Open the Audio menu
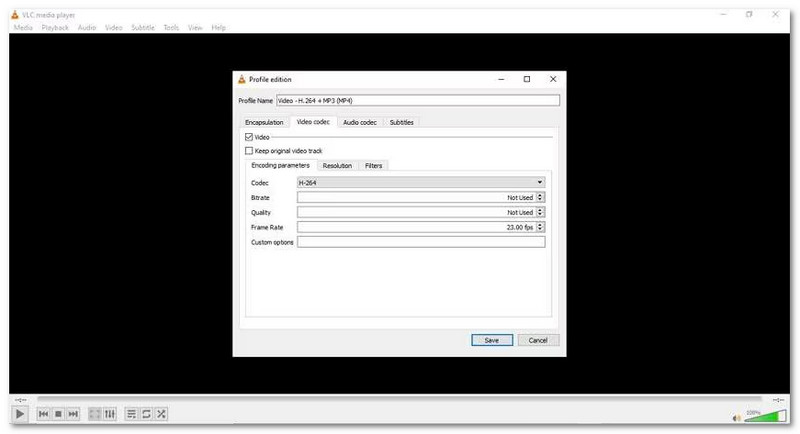The height and width of the screenshot is (434, 800). pyautogui.click(x=87, y=28)
